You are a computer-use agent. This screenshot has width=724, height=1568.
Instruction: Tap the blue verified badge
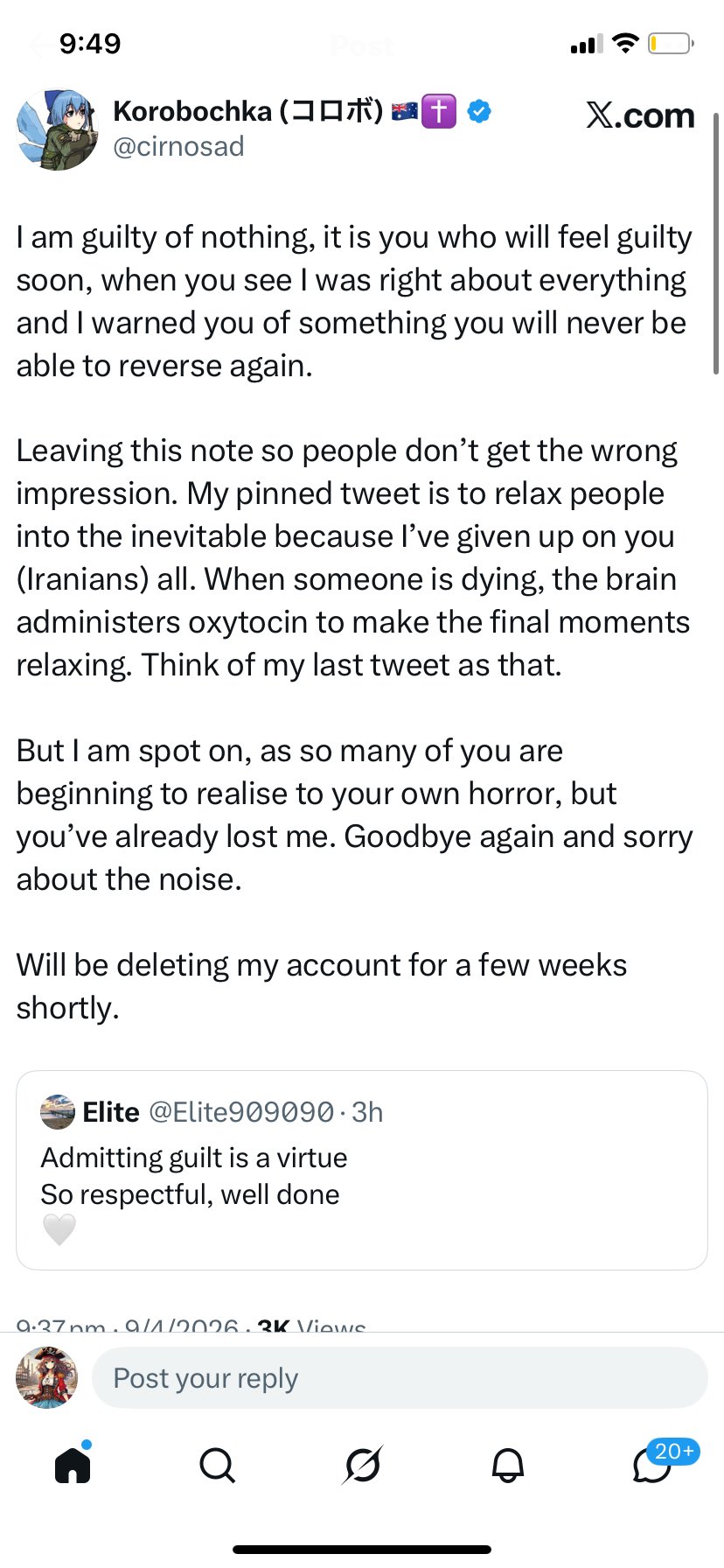(x=478, y=111)
